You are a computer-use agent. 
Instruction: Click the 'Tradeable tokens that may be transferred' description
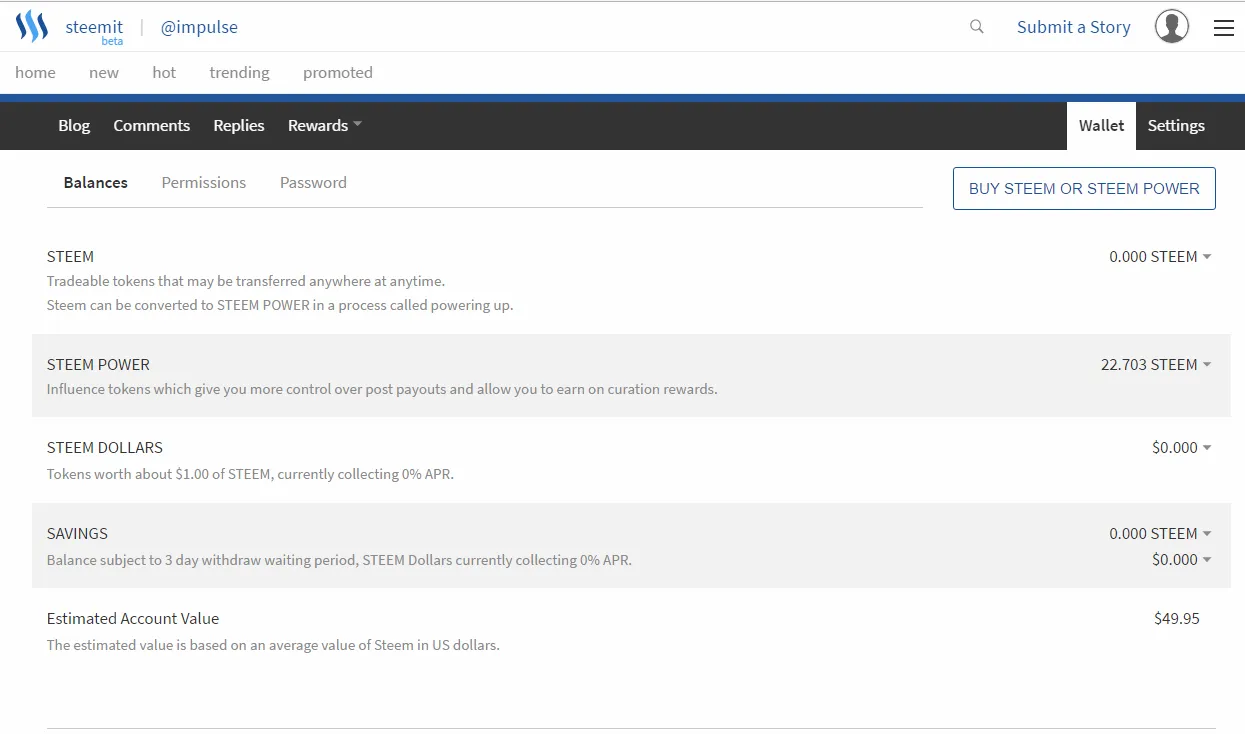coord(246,281)
